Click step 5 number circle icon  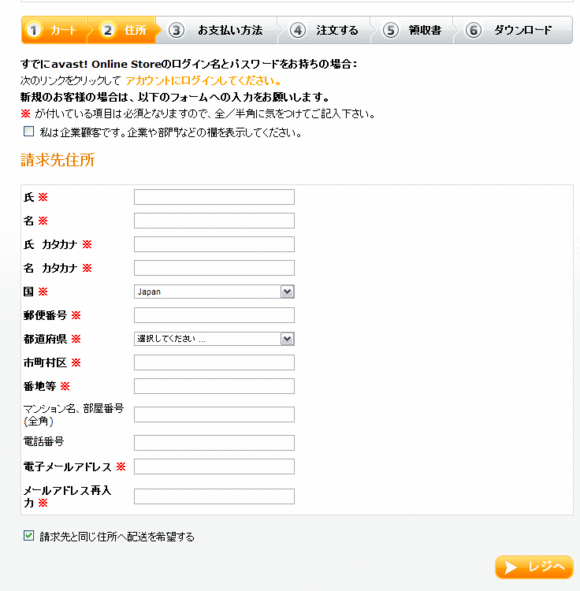point(390,30)
